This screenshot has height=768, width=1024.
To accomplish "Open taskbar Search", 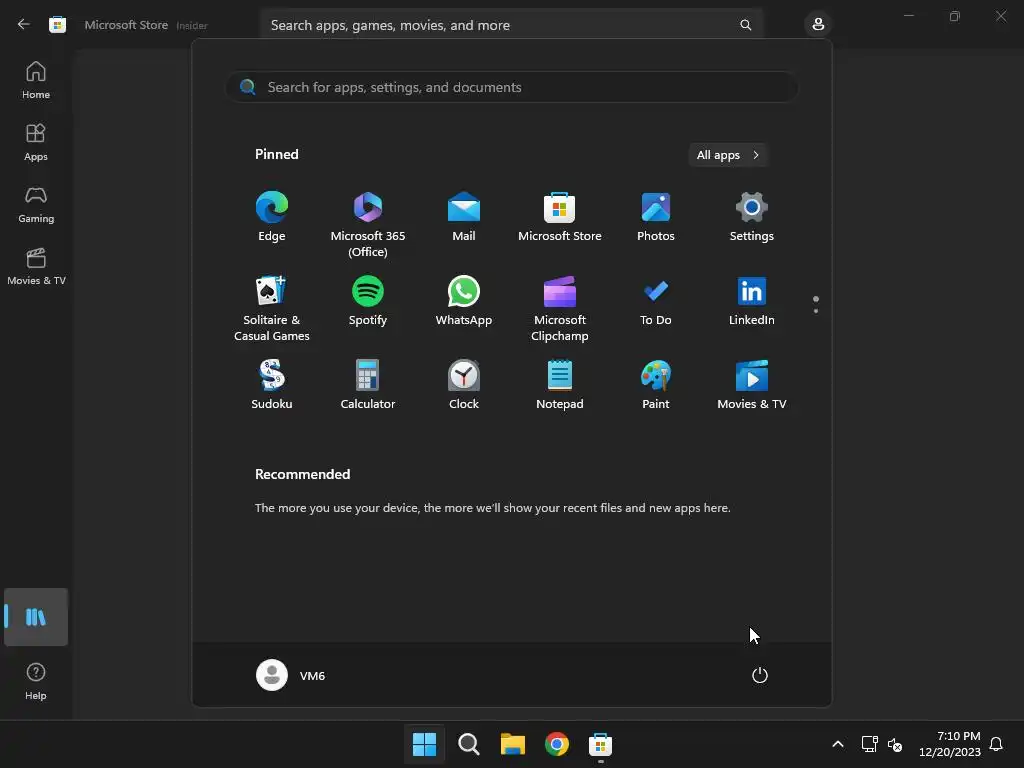I will click(469, 744).
